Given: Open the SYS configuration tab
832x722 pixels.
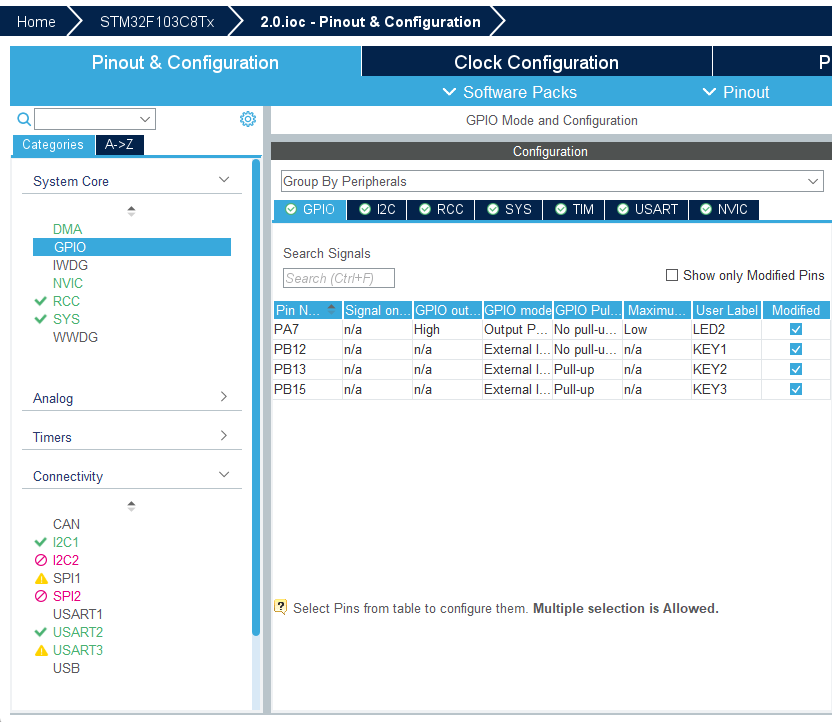Looking at the screenshot, I should 509,210.
